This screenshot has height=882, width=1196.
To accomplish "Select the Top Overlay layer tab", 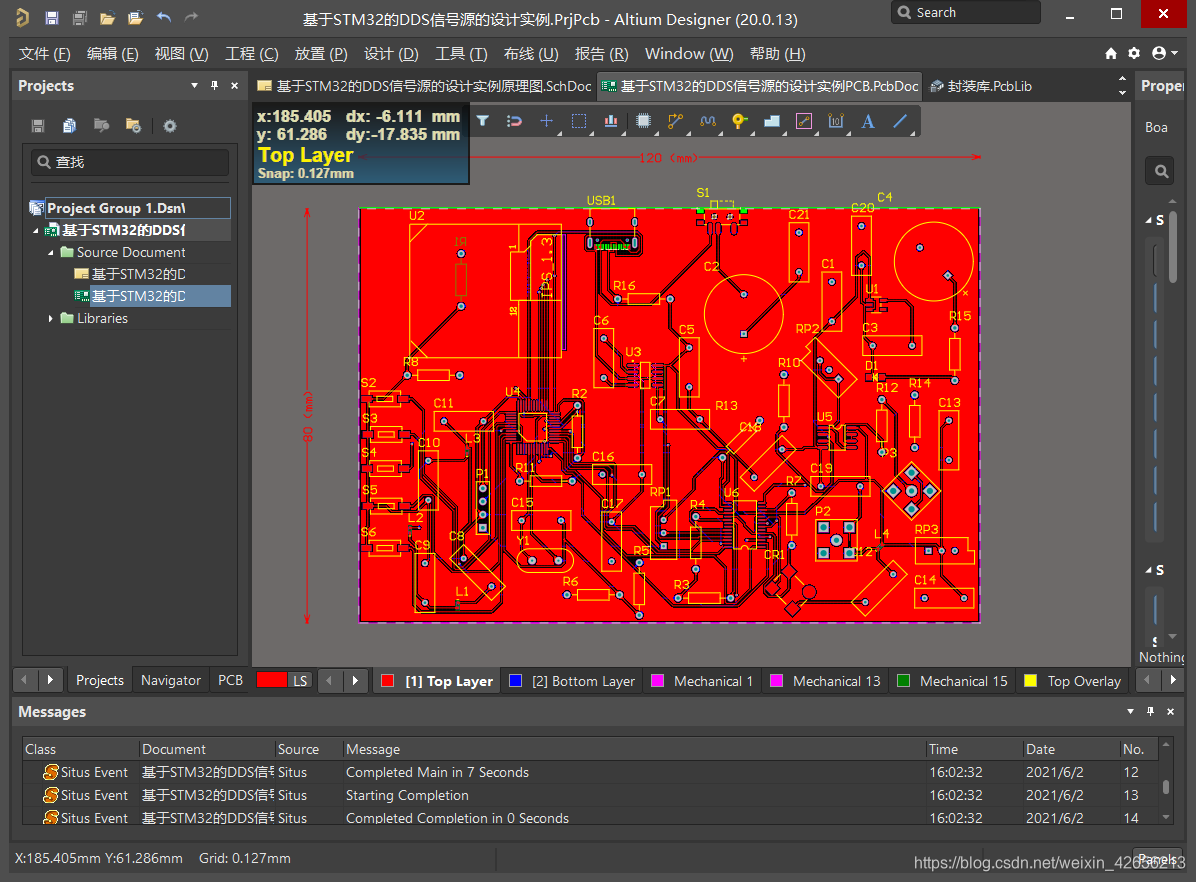I will point(1074,681).
